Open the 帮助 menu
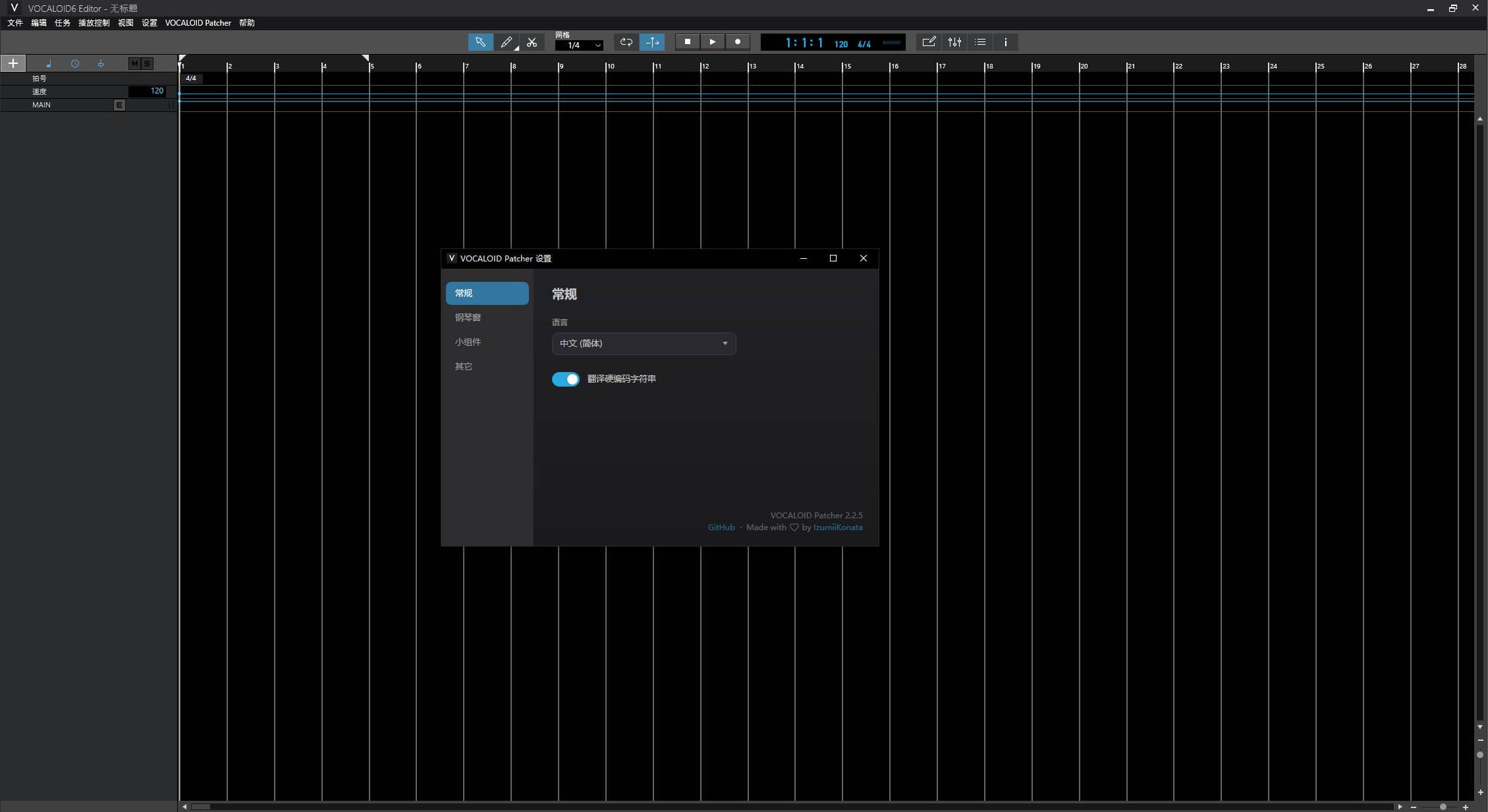 pyautogui.click(x=247, y=23)
